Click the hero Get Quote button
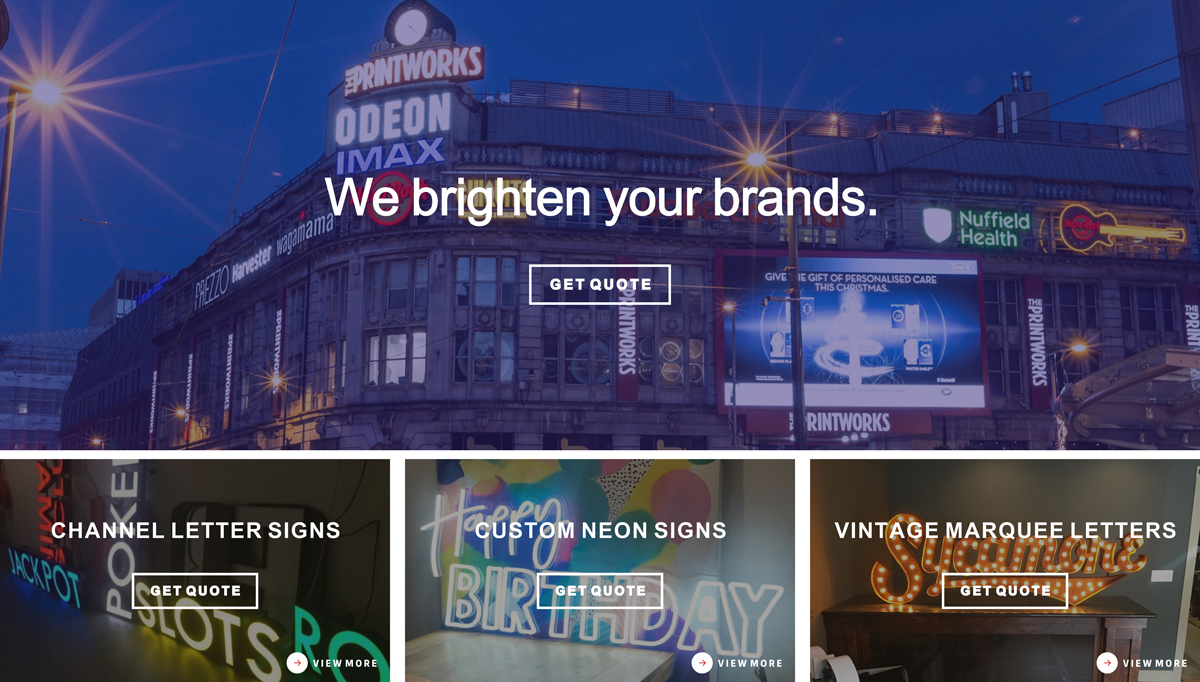1200x682 pixels. point(599,284)
